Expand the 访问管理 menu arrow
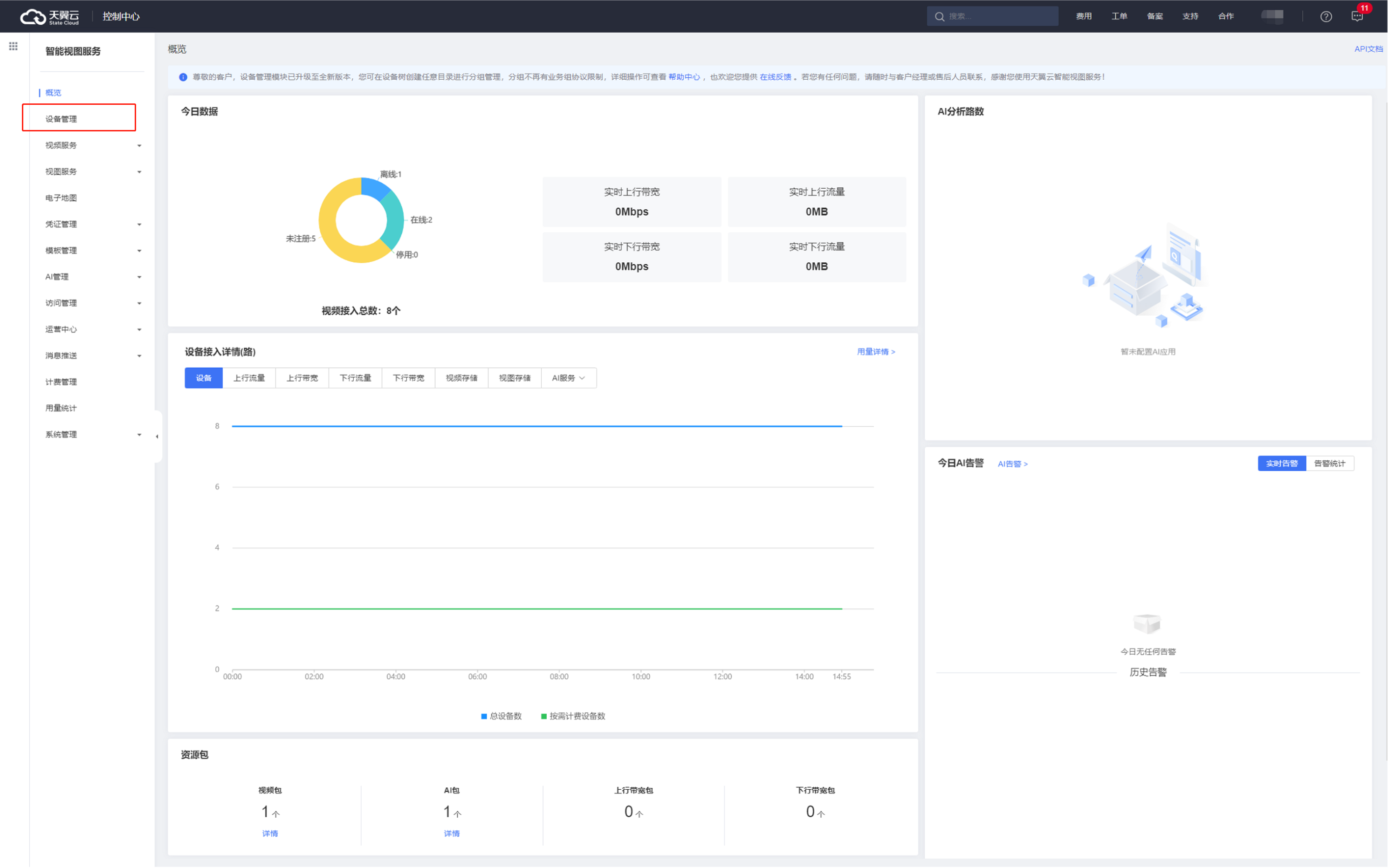 point(139,304)
